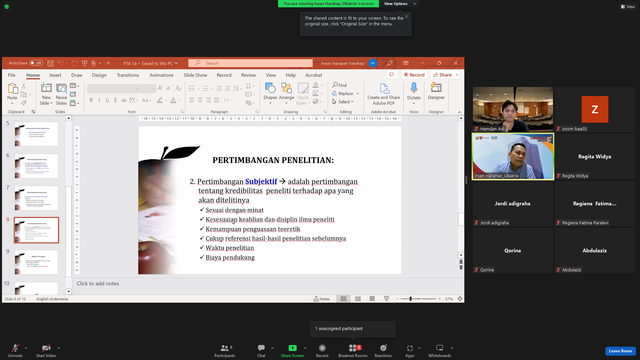Click the PowerPoint Search box
The height and width of the screenshot is (360, 640).
(250, 63)
